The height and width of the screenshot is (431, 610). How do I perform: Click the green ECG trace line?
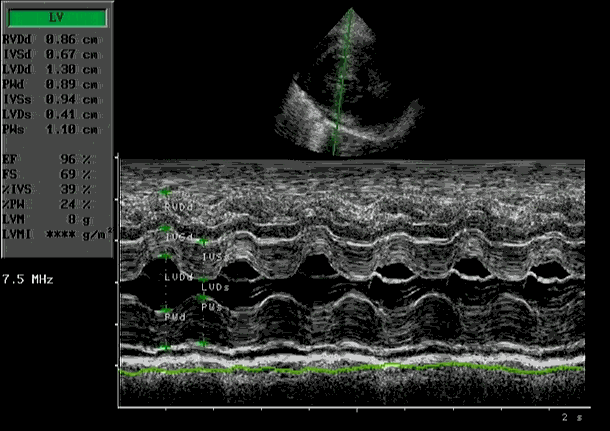pyautogui.click(x=350, y=370)
